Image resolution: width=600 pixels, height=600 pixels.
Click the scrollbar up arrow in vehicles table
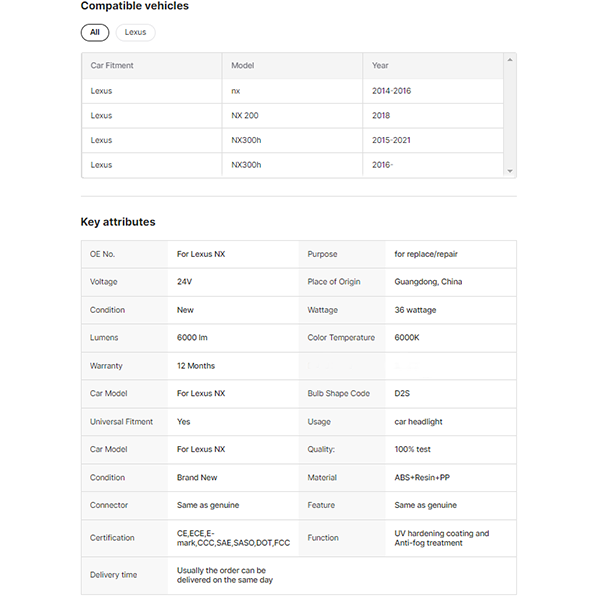point(510,60)
